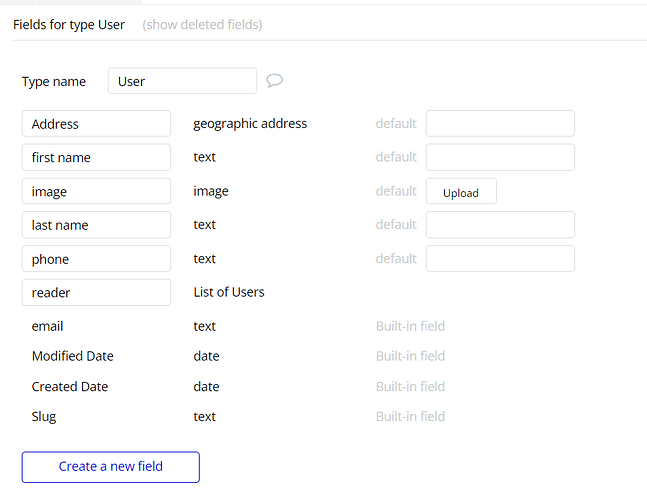Viewport: 647px width, 500px height.
Task: Click the List of Users type label
Action: click(x=229, y=293)
